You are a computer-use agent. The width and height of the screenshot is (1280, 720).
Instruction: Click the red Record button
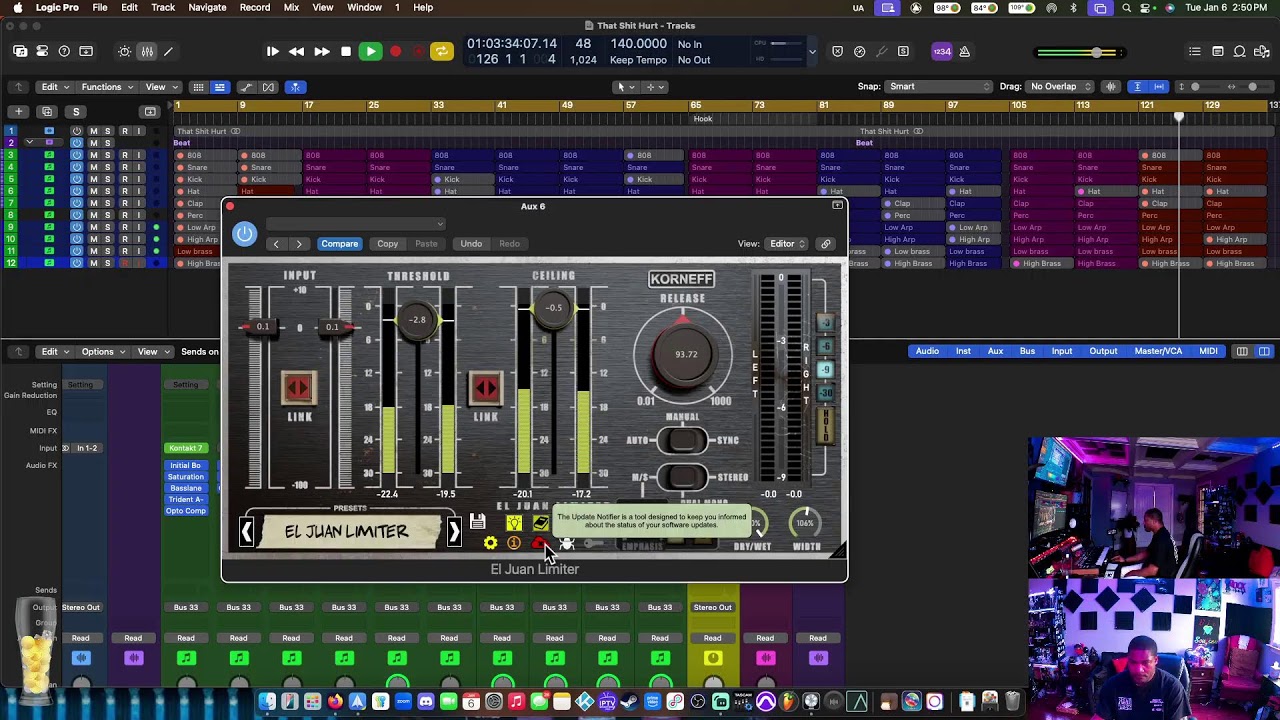pos(395,51)
